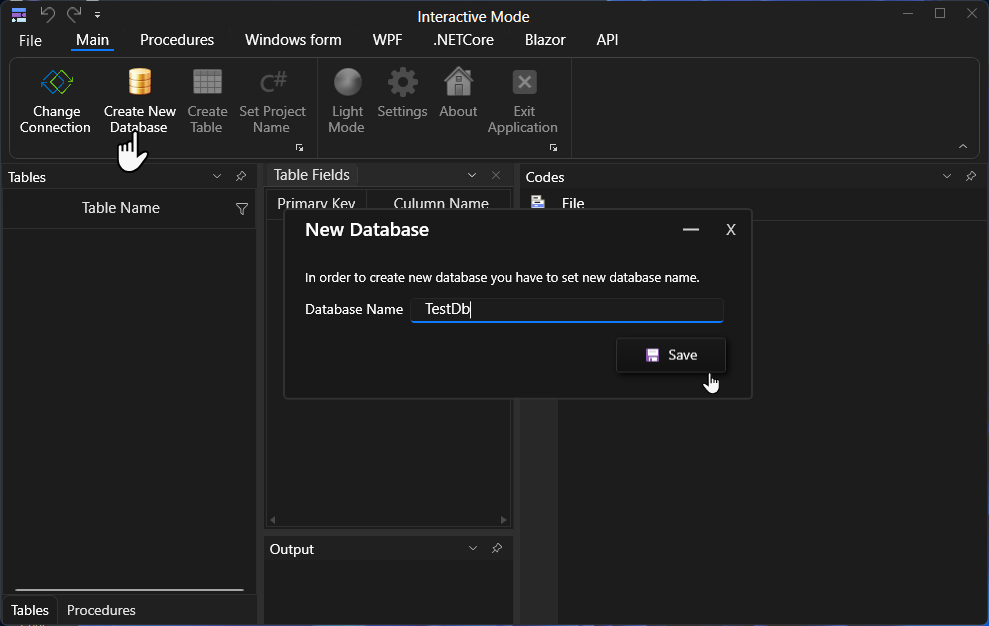Click the Save button
Screen dimensions: 989x626
click(x=670, y=355)
